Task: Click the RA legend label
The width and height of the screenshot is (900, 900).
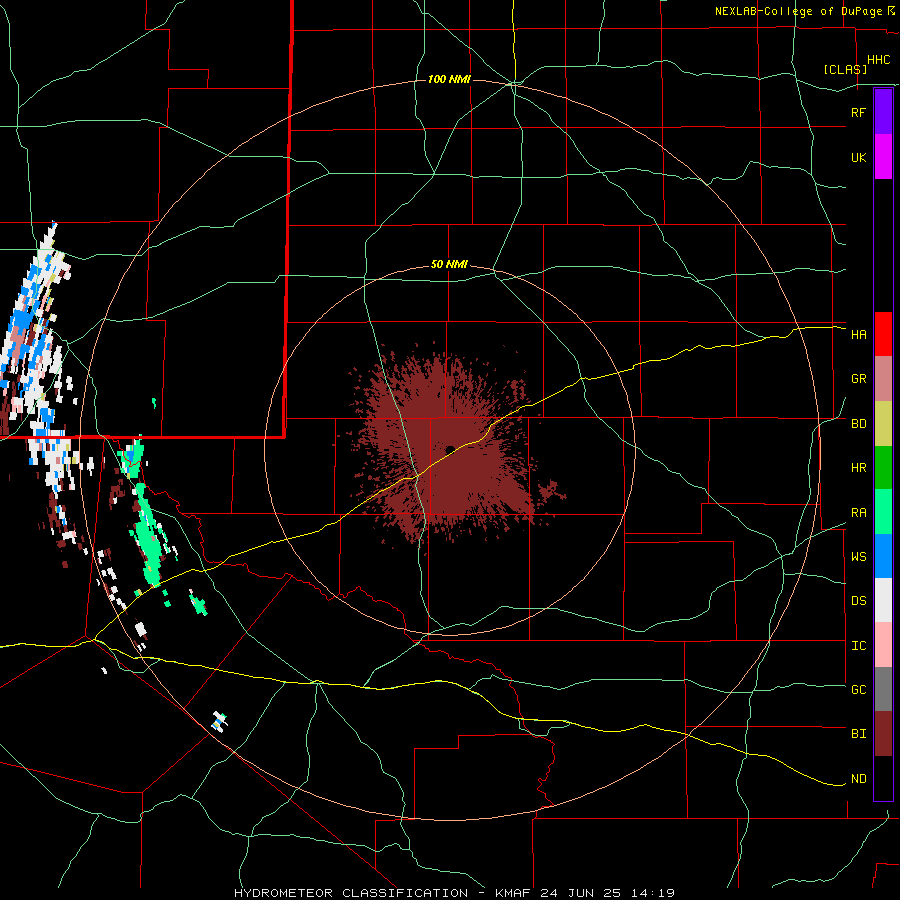Action: point(858,513)
